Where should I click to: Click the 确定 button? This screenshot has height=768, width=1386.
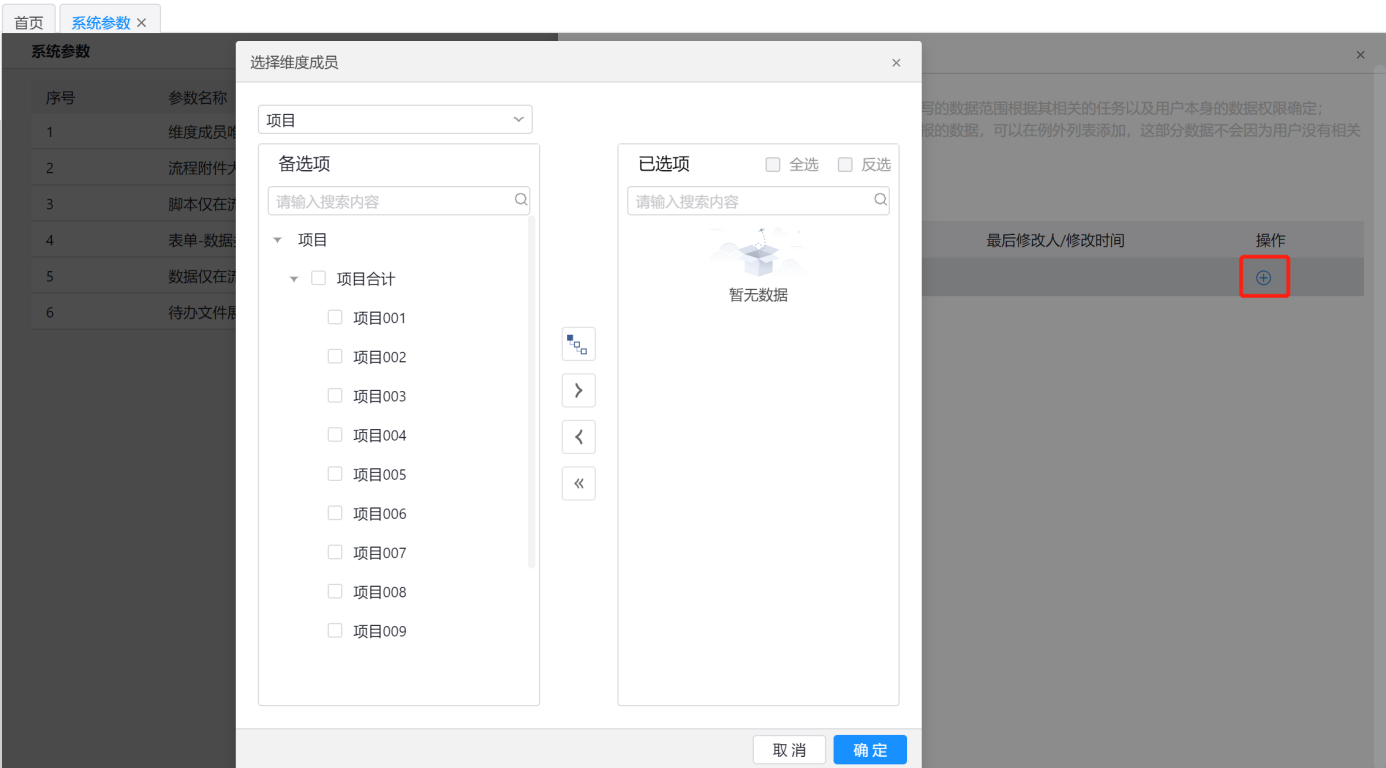[x=869, y=750]
